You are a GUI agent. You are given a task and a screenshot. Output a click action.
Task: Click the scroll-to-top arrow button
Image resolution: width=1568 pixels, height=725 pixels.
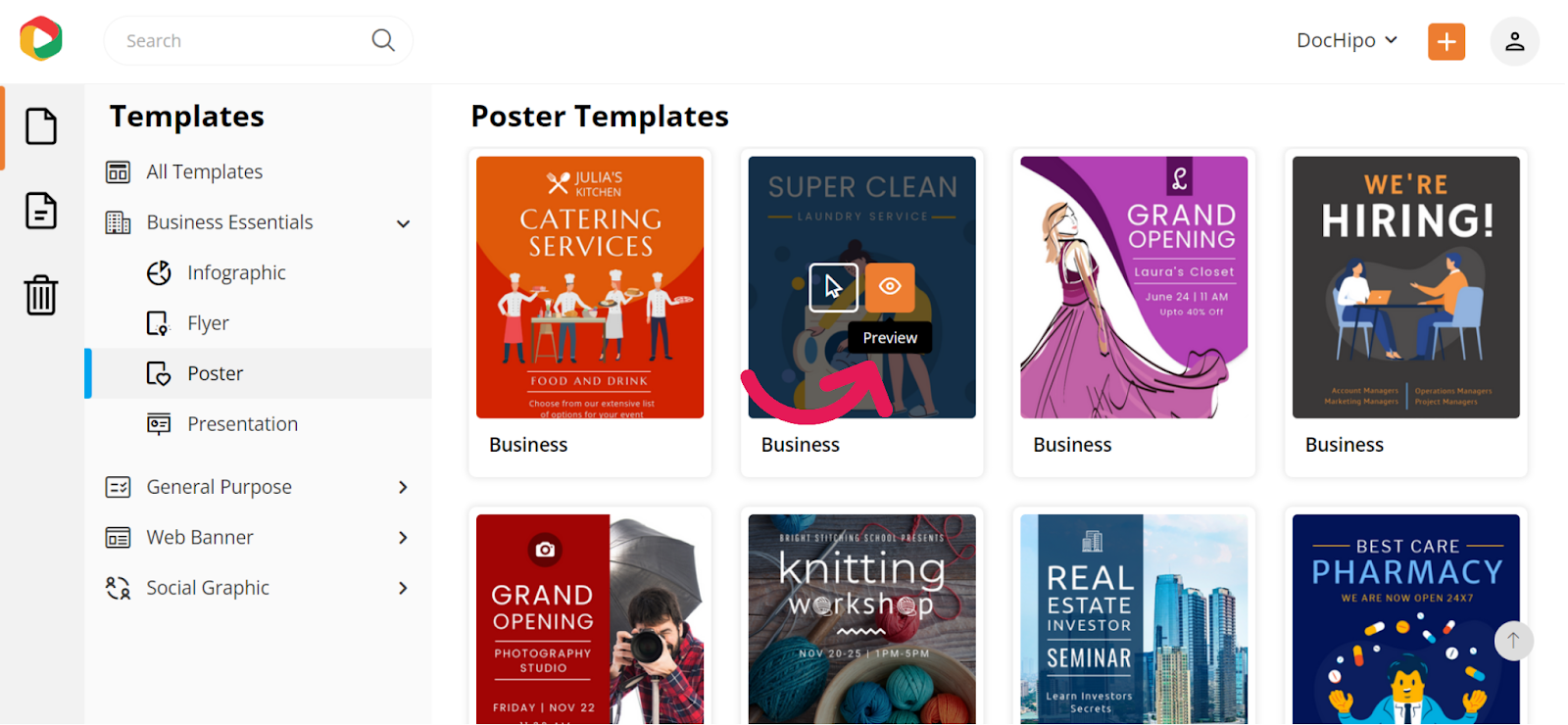1513,641
